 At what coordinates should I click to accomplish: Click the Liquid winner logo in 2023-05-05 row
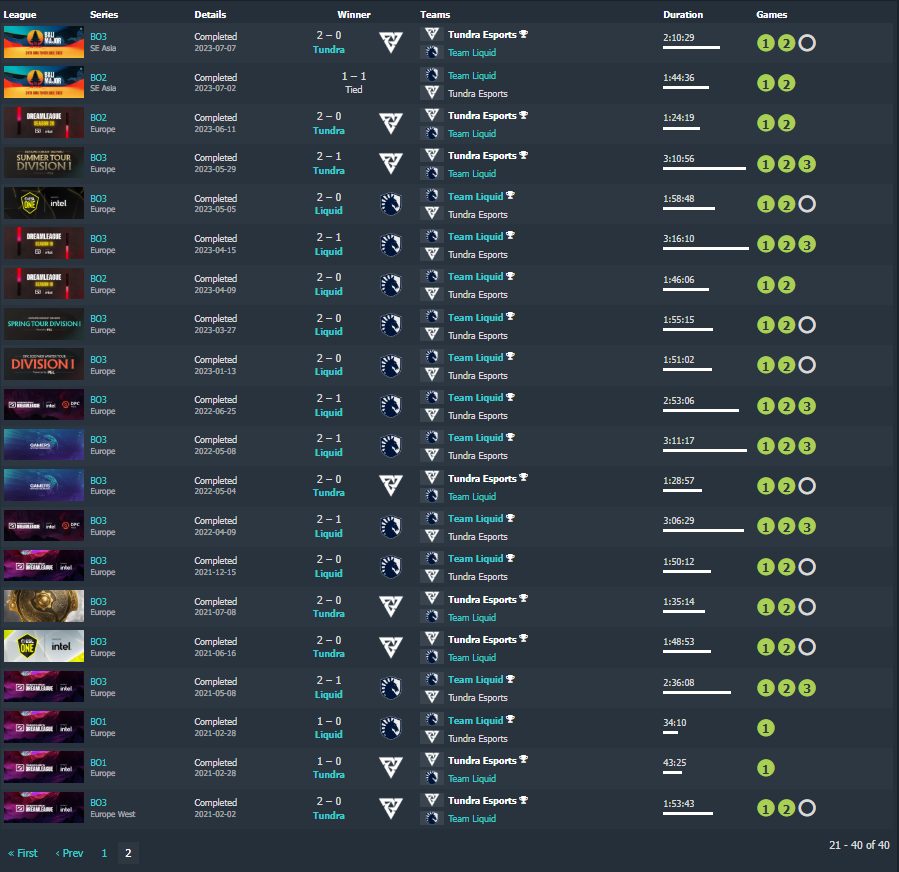click(x=390, y=204)
